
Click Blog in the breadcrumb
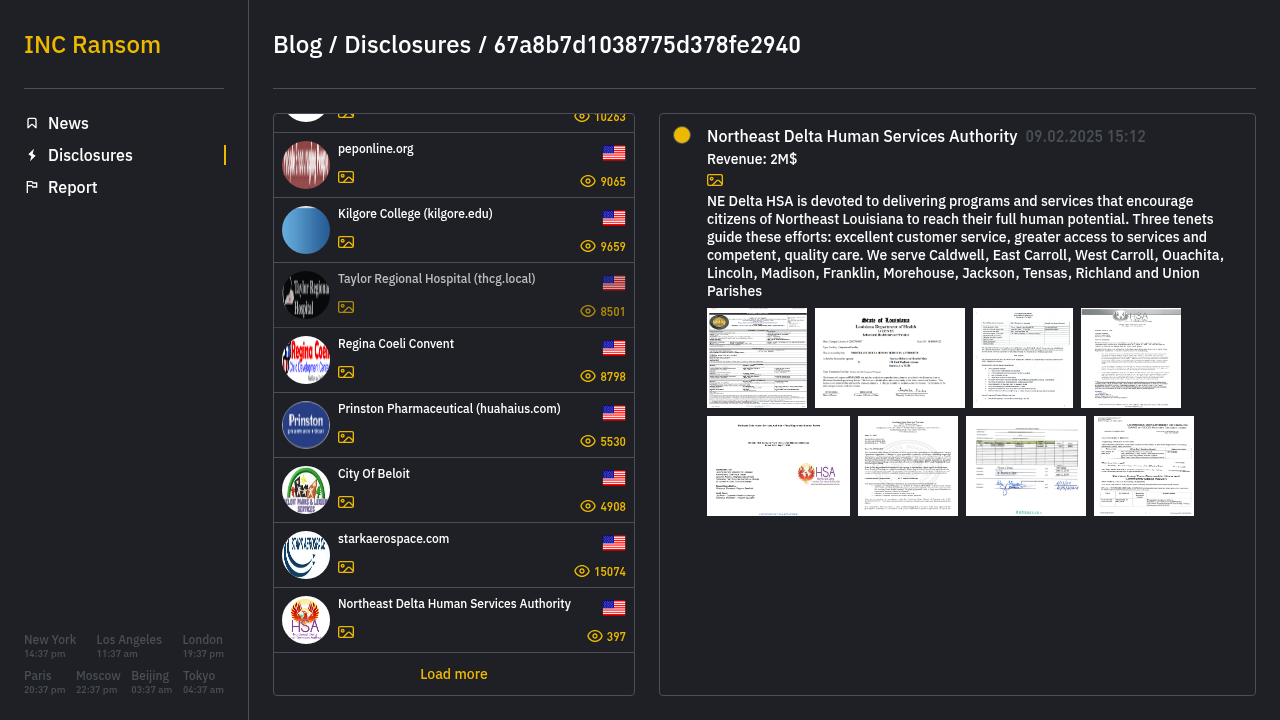298,45
